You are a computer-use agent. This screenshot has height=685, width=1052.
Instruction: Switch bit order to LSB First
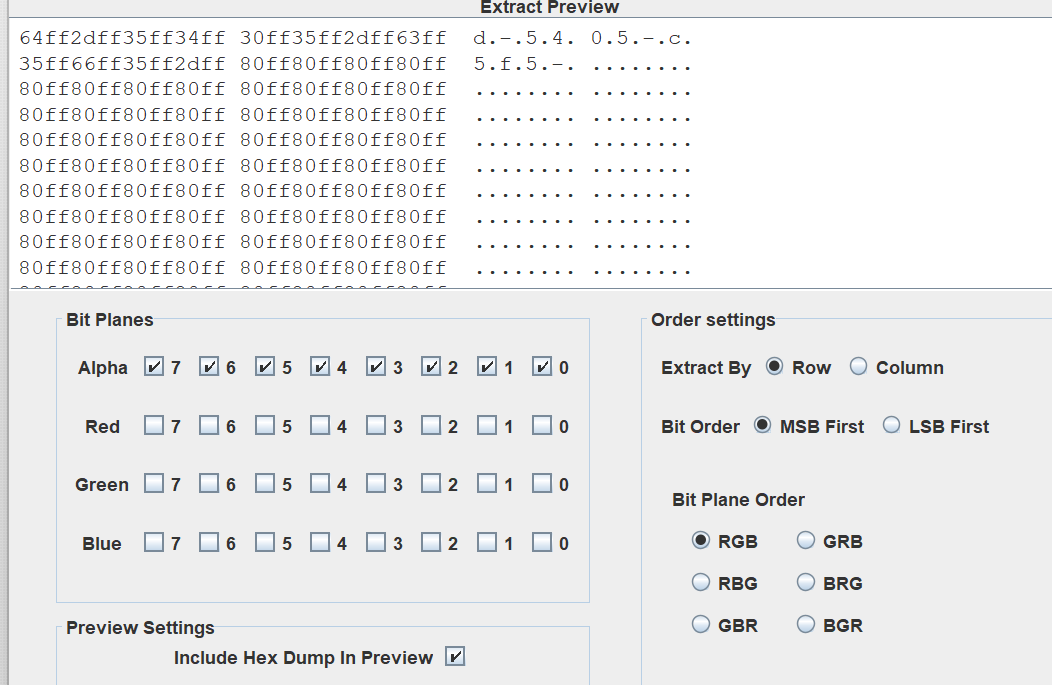coord(891,426)
